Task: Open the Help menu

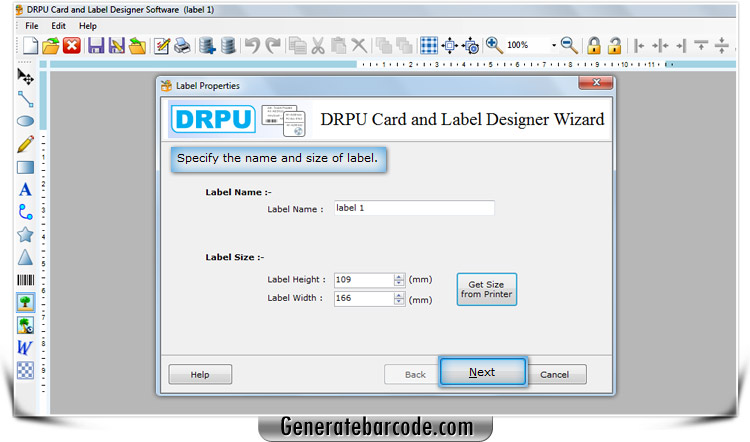Action: pos(88,26)
